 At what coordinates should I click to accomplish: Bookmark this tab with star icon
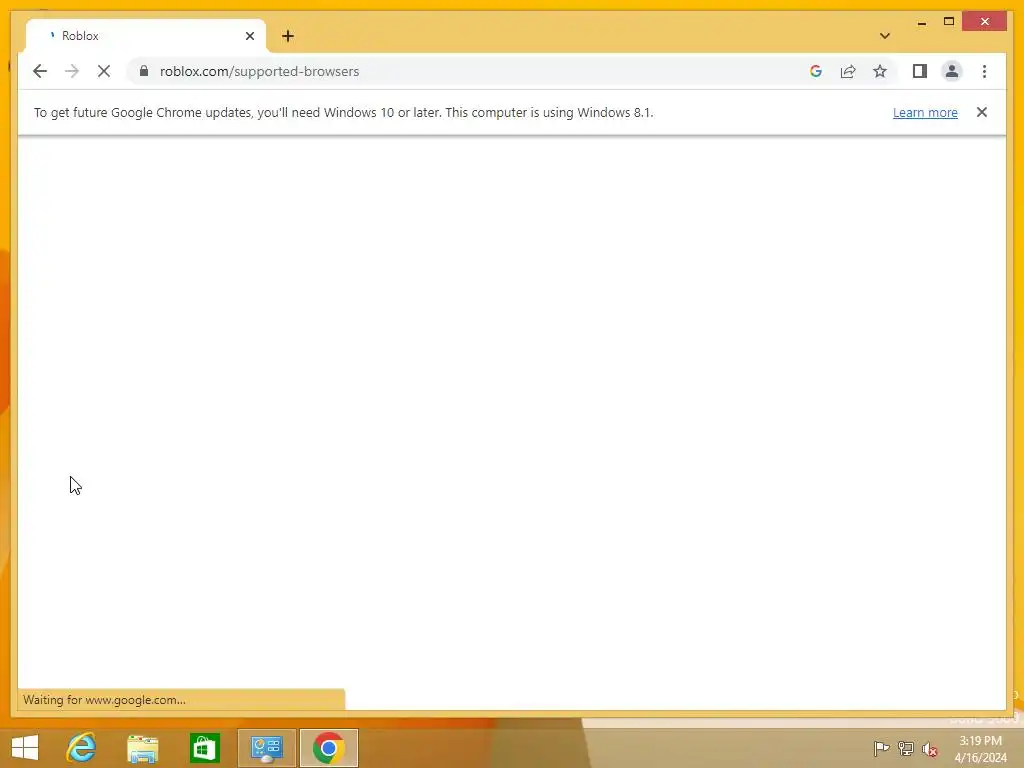[x=880, y=71]
